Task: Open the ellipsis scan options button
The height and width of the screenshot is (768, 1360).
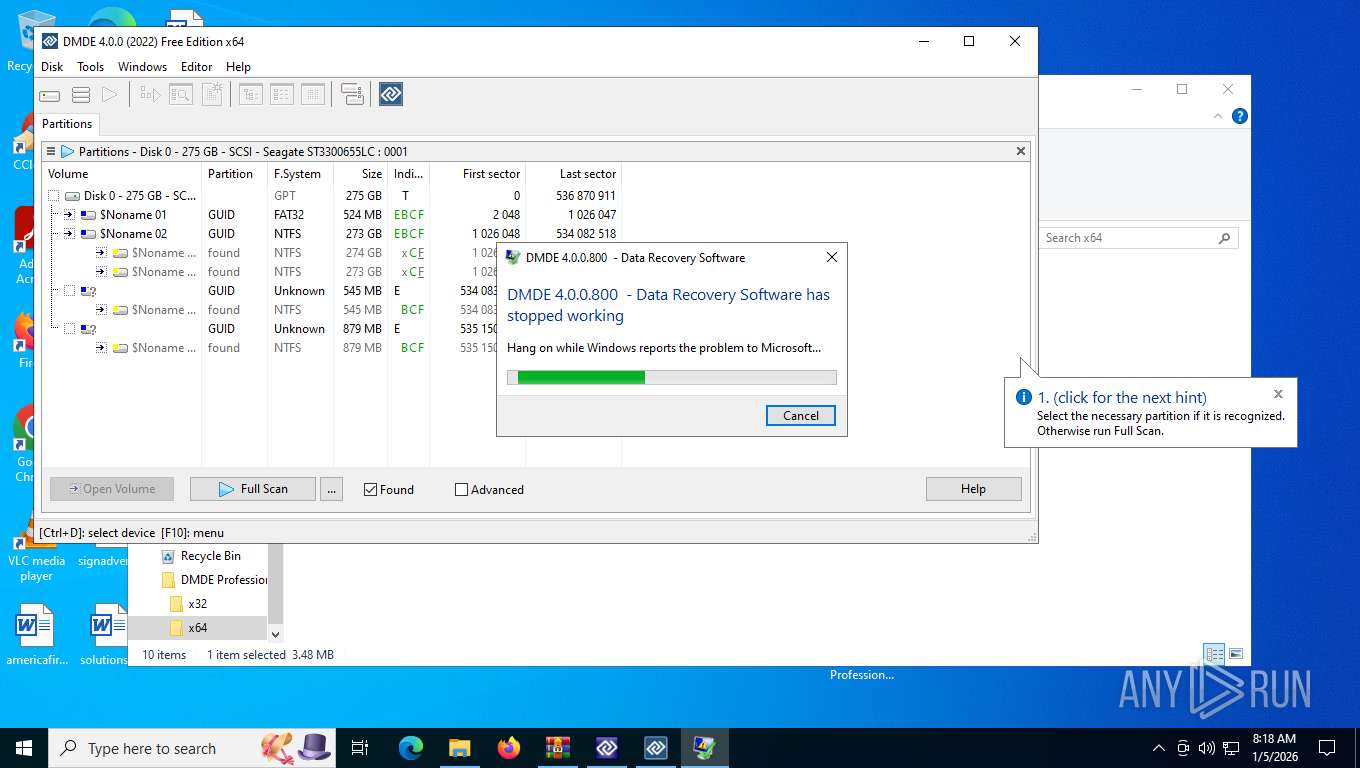Action: [x=332, y=489]
